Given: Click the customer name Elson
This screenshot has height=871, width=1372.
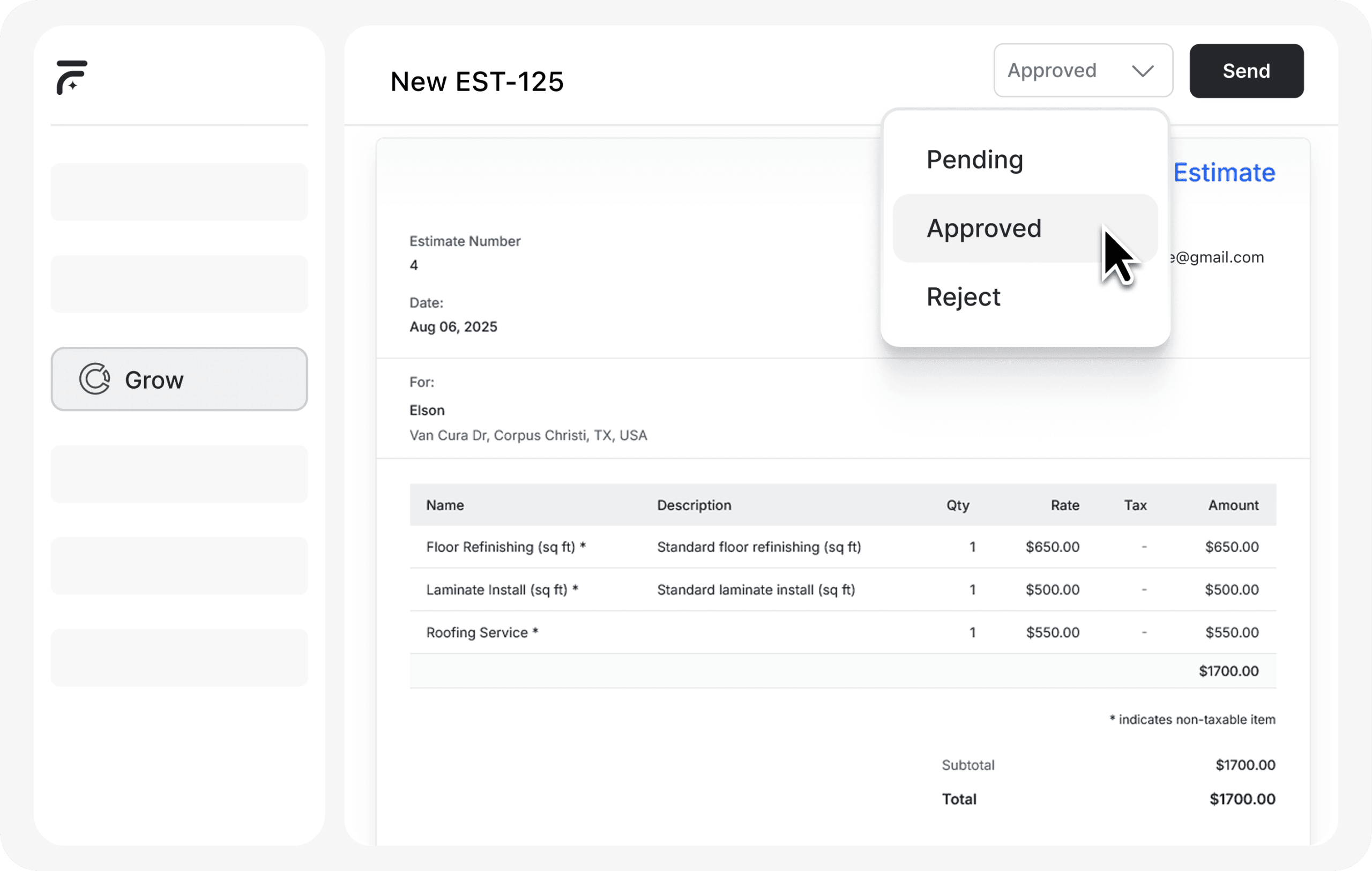Looking at the screenshot, I should point(427,410).
